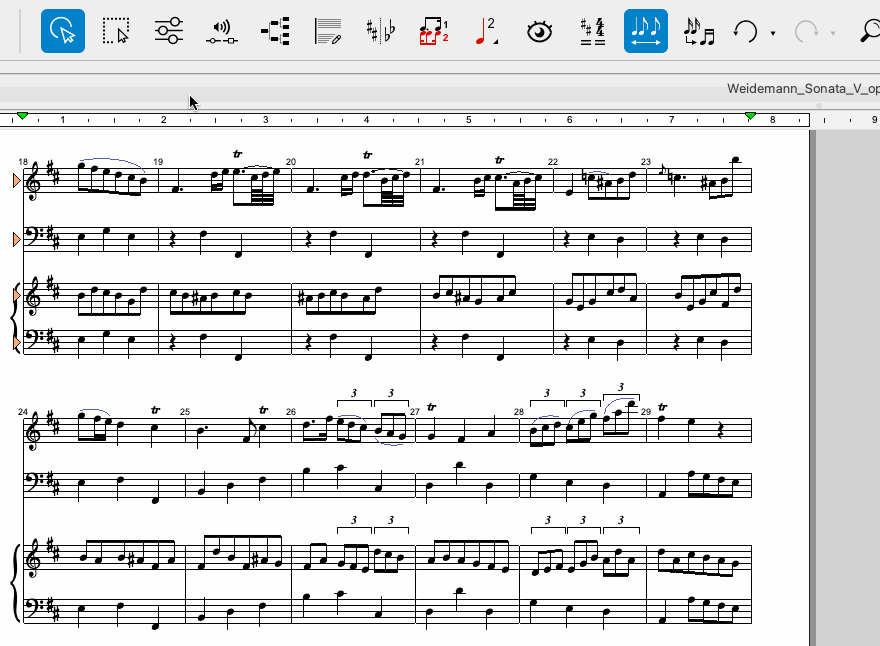Screen dimensions: 880x646
Task: Select the trill mark in measure 20
Action: 368,154
